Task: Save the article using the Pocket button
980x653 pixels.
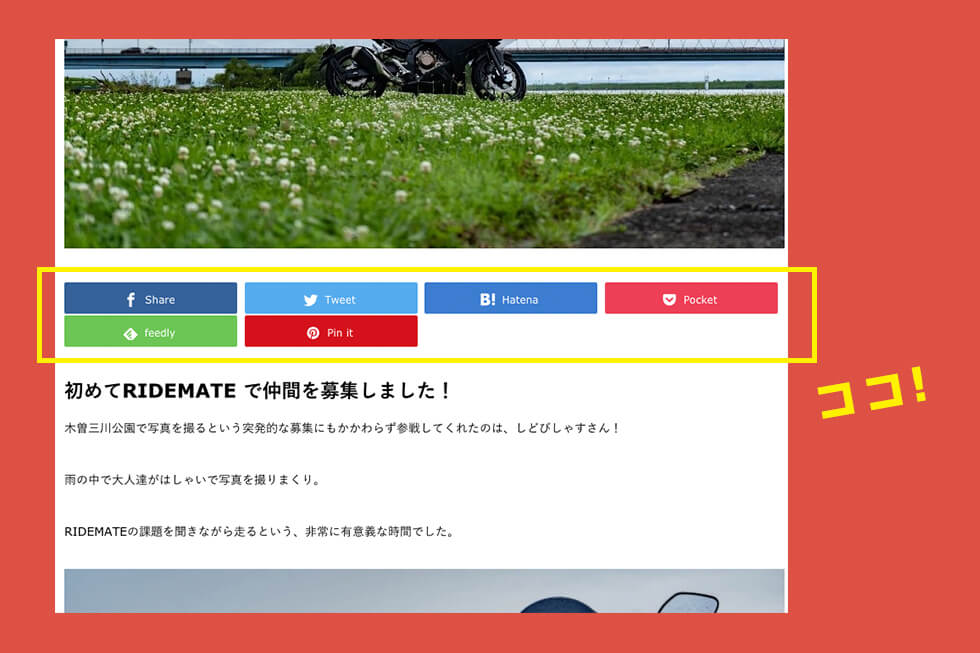Action: coord(691,298)
